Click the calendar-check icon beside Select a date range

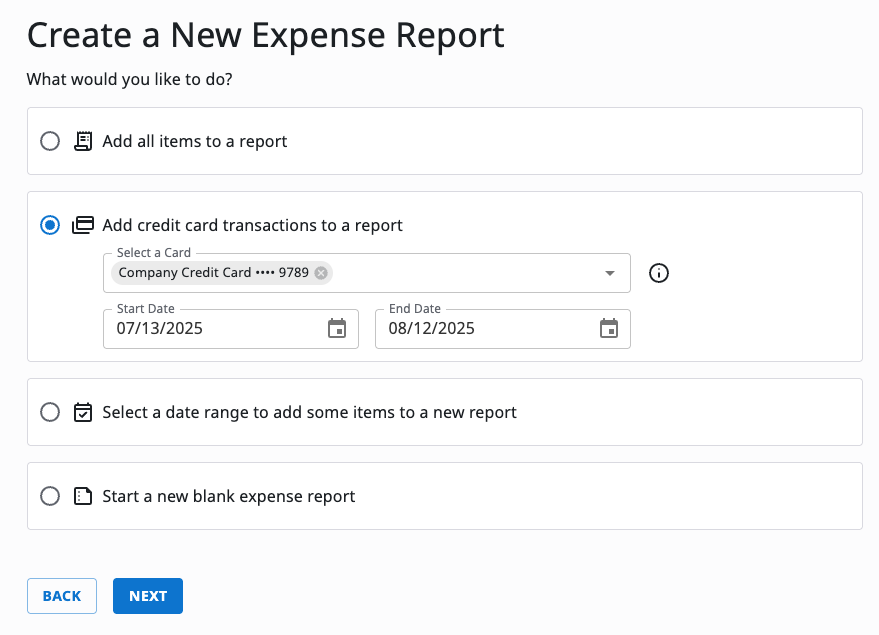83,412
